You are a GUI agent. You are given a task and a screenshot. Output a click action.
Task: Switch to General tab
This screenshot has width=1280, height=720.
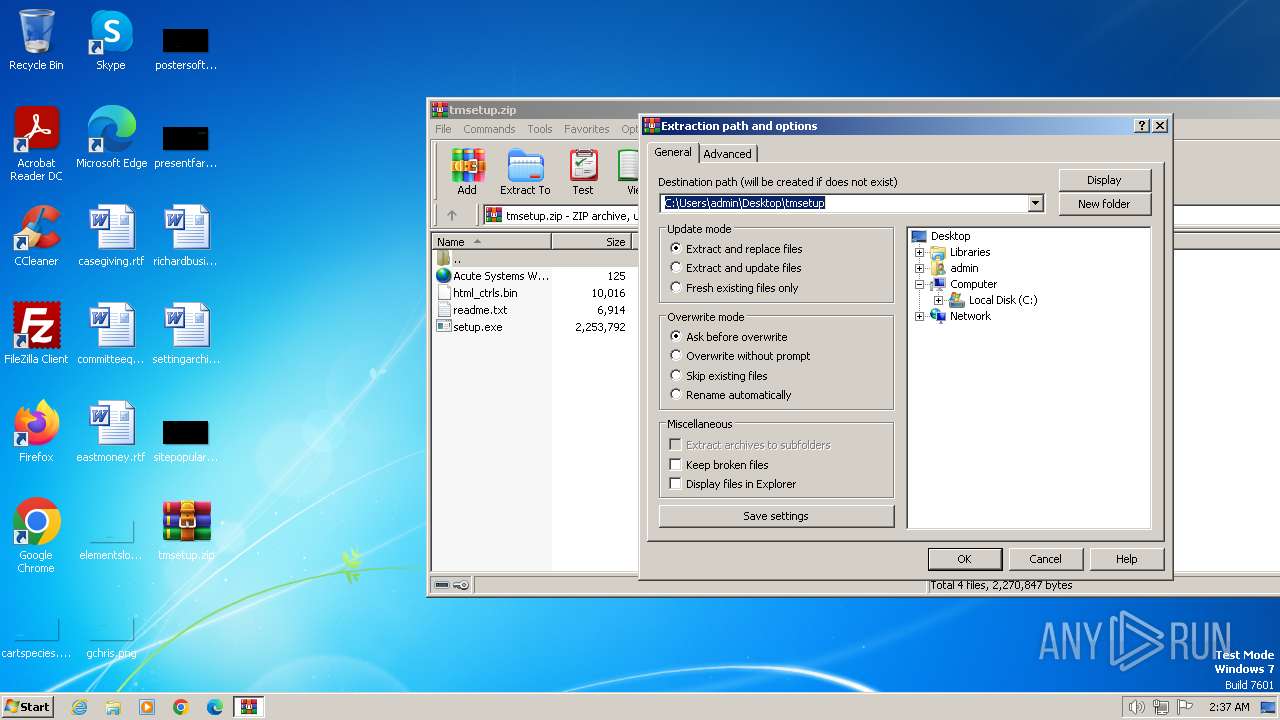point(673,152)
